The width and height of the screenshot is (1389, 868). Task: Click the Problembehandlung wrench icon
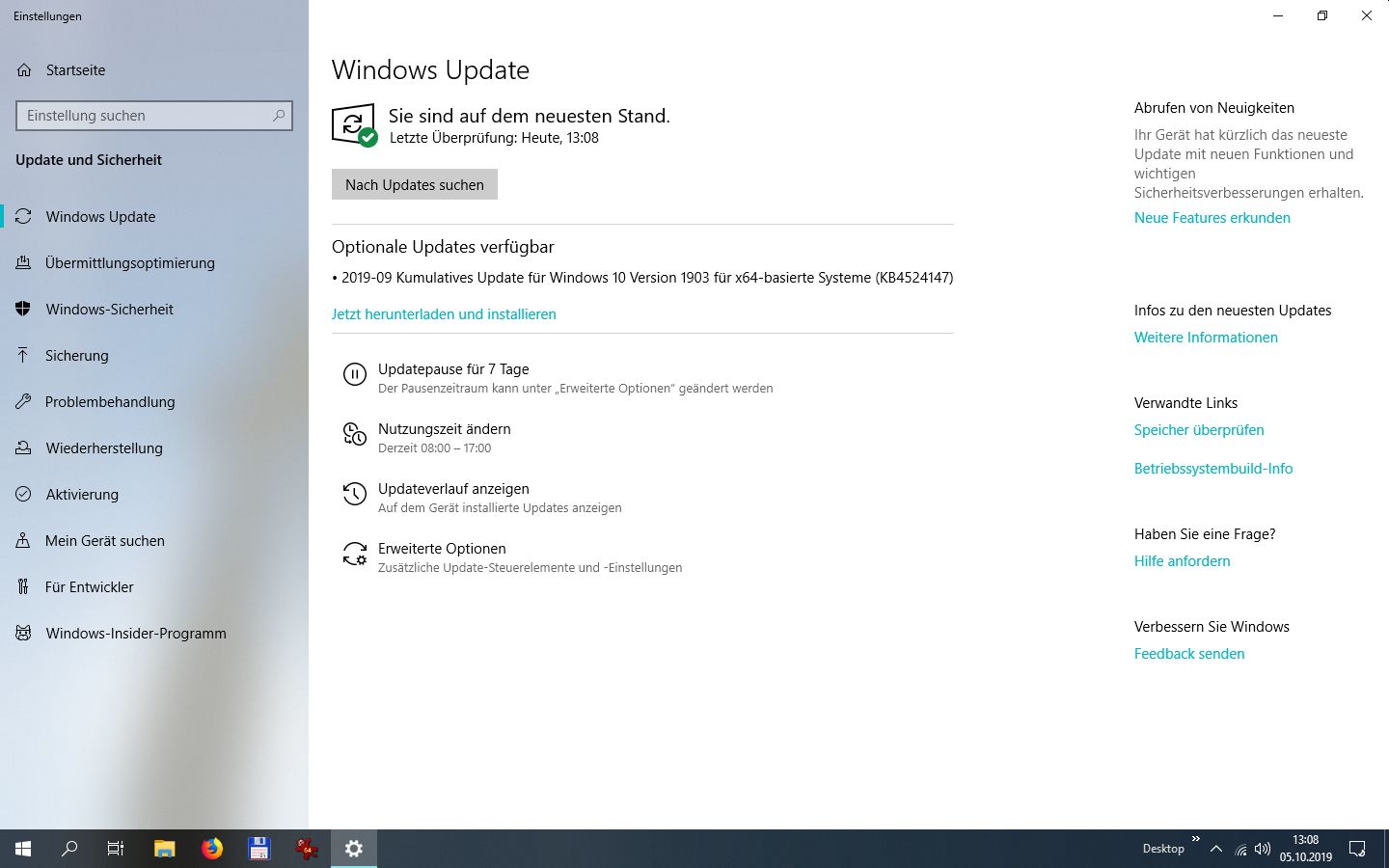pos(24,402)
